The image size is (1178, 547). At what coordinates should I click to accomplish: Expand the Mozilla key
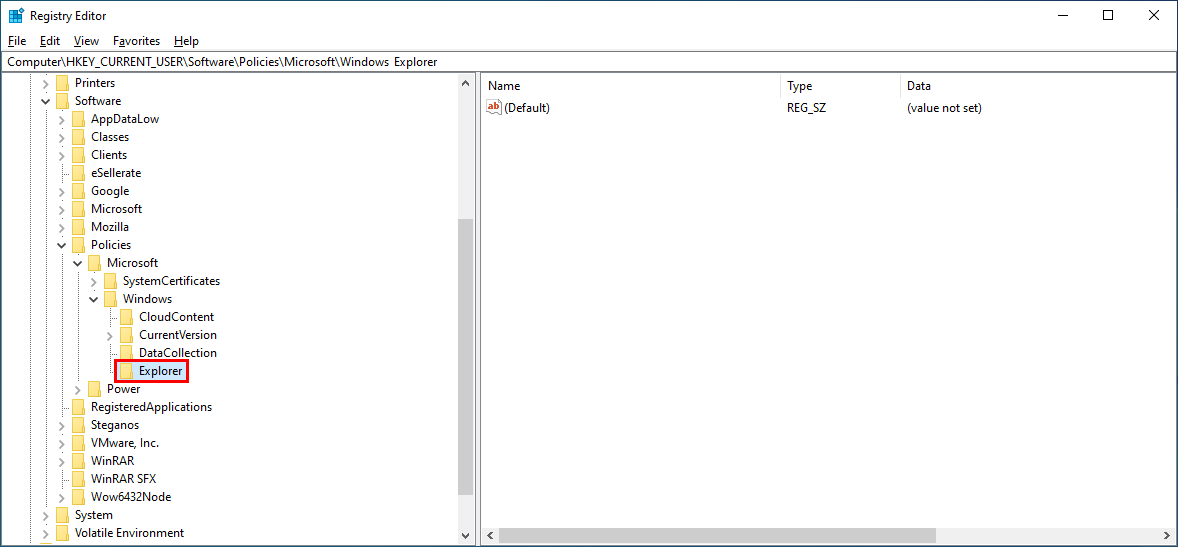click(62, 227)
